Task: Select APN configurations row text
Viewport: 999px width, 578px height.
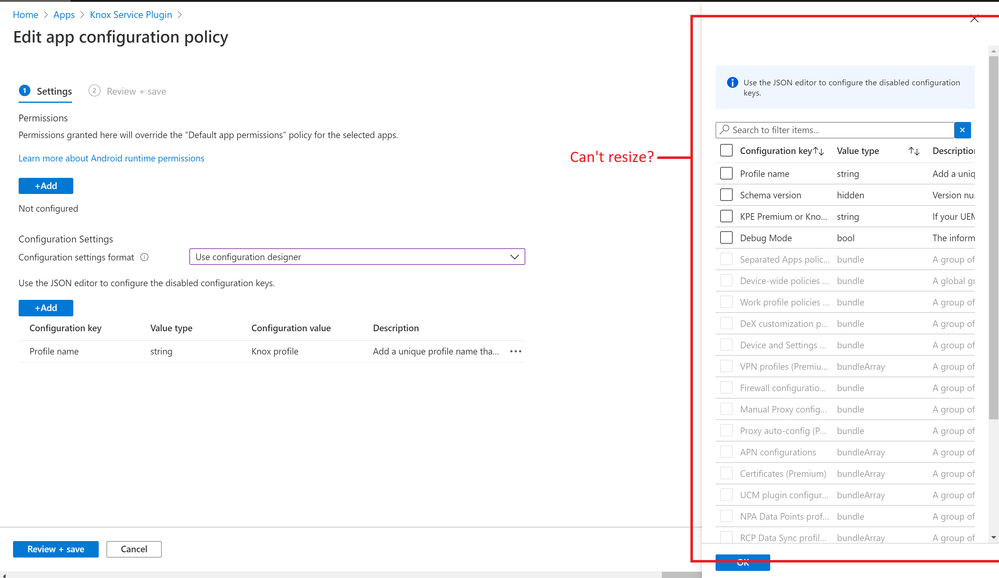Action: tap(778, 452)
